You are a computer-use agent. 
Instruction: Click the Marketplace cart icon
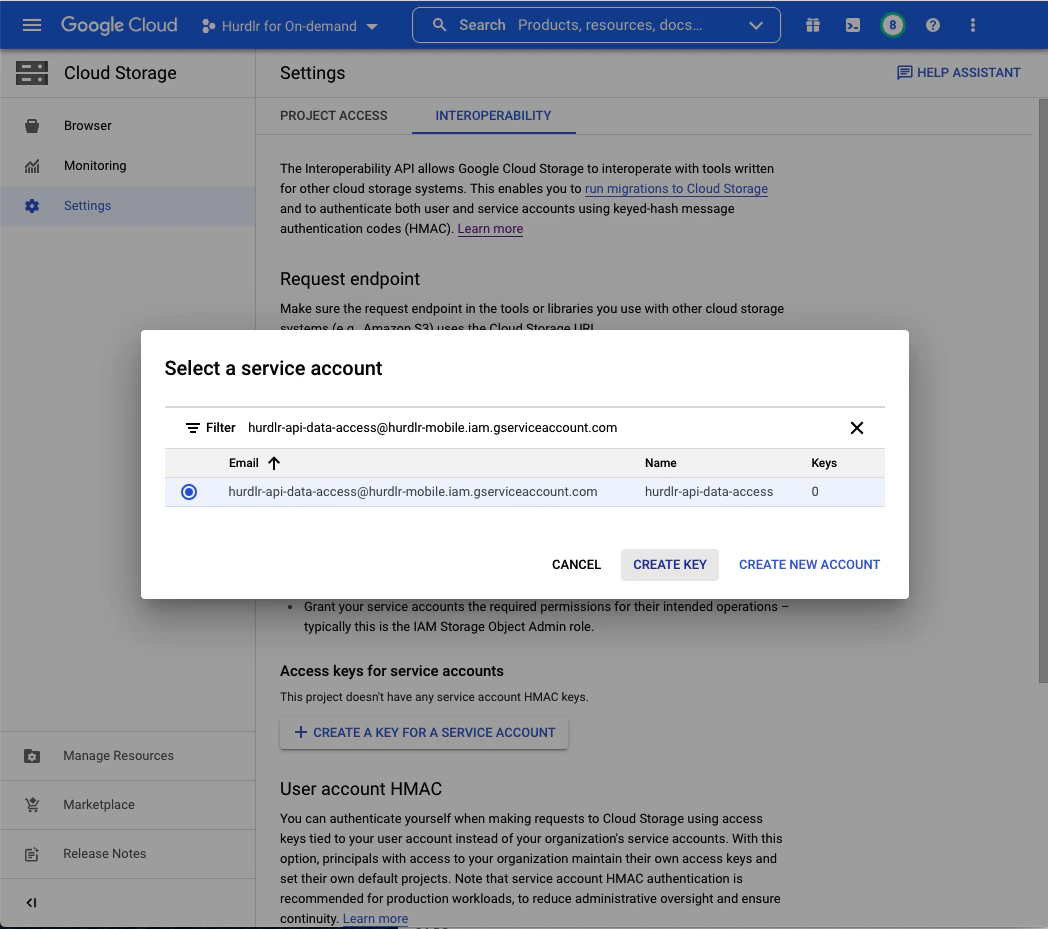(31, 805)
